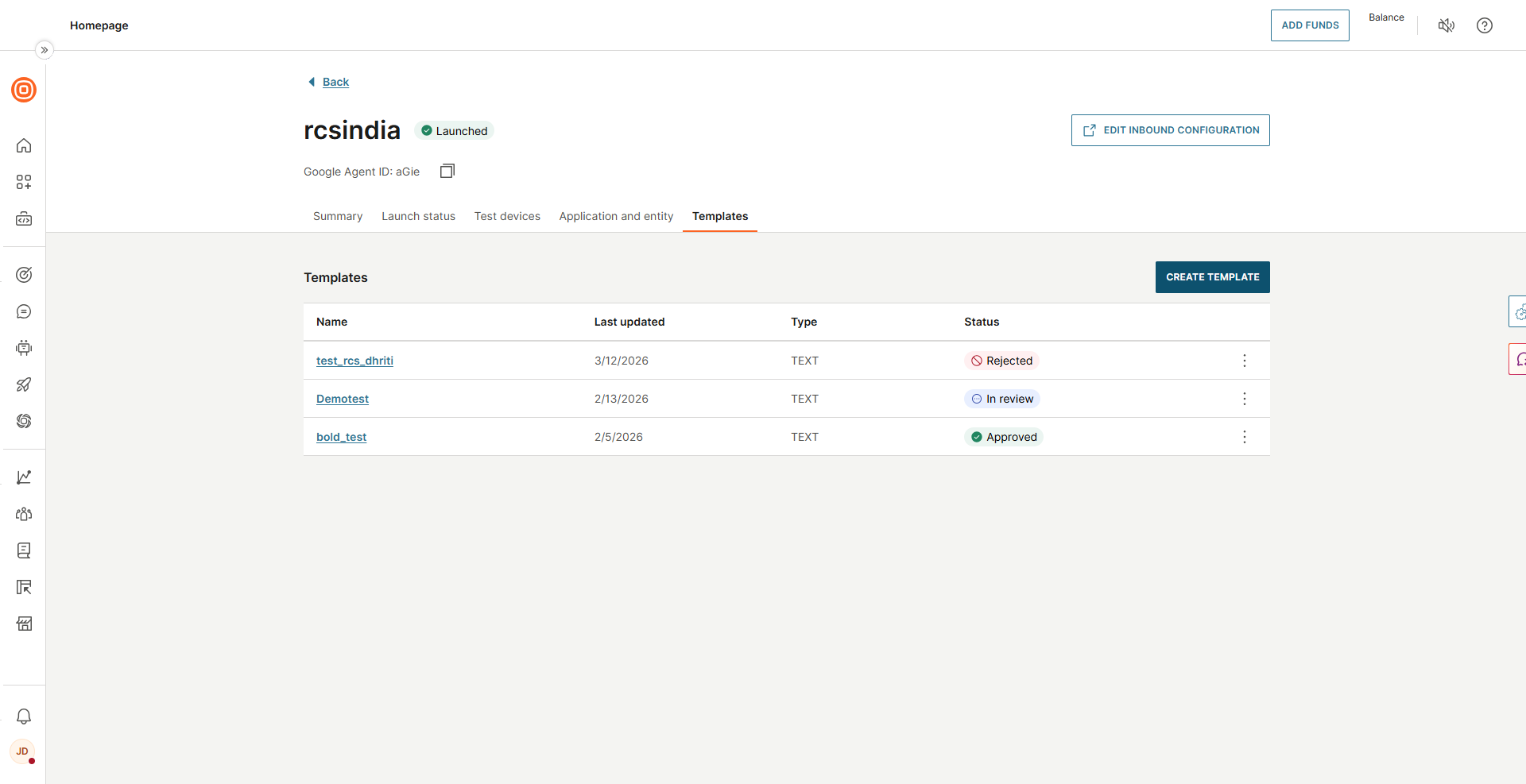1526x784 pixels.
Task: Toggle the muted sound icon in header
Action: pyautogui.click(x=1446, y=25)
